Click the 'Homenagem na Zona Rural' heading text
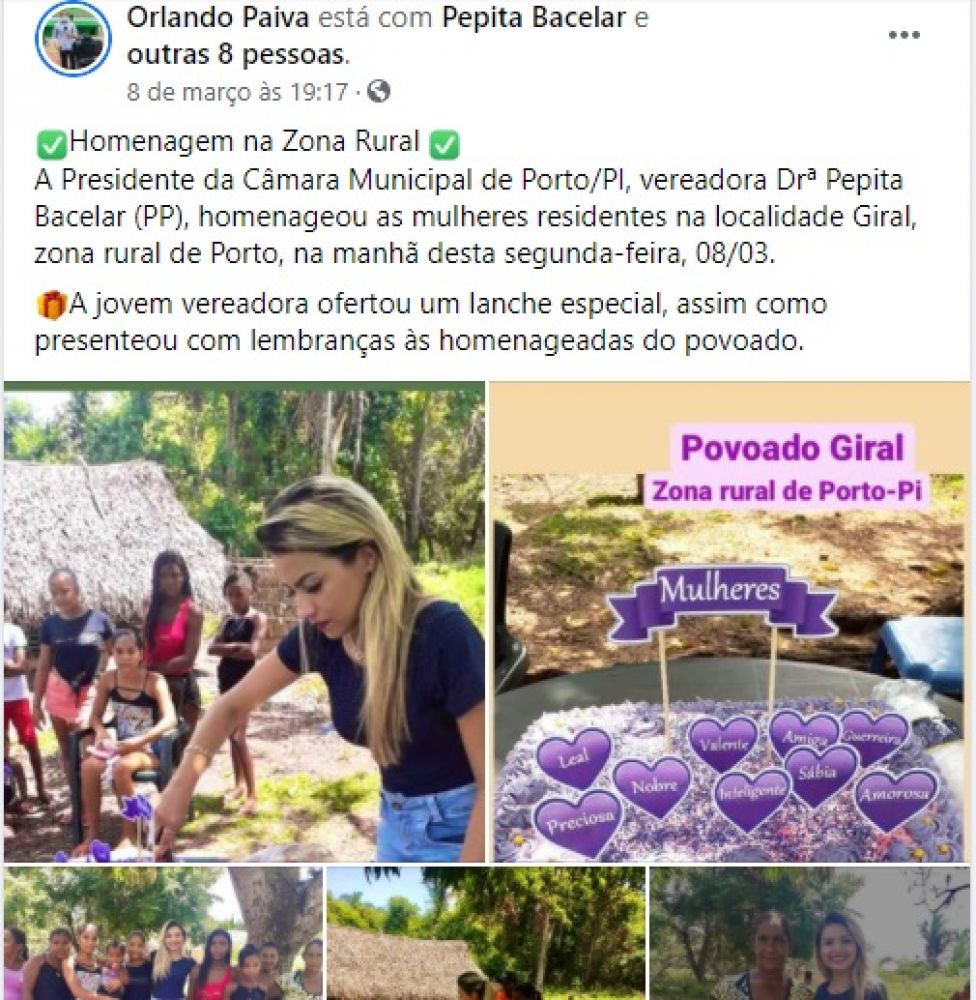The height and width of the screenshot is (1000, 976). tap(245, 142)
